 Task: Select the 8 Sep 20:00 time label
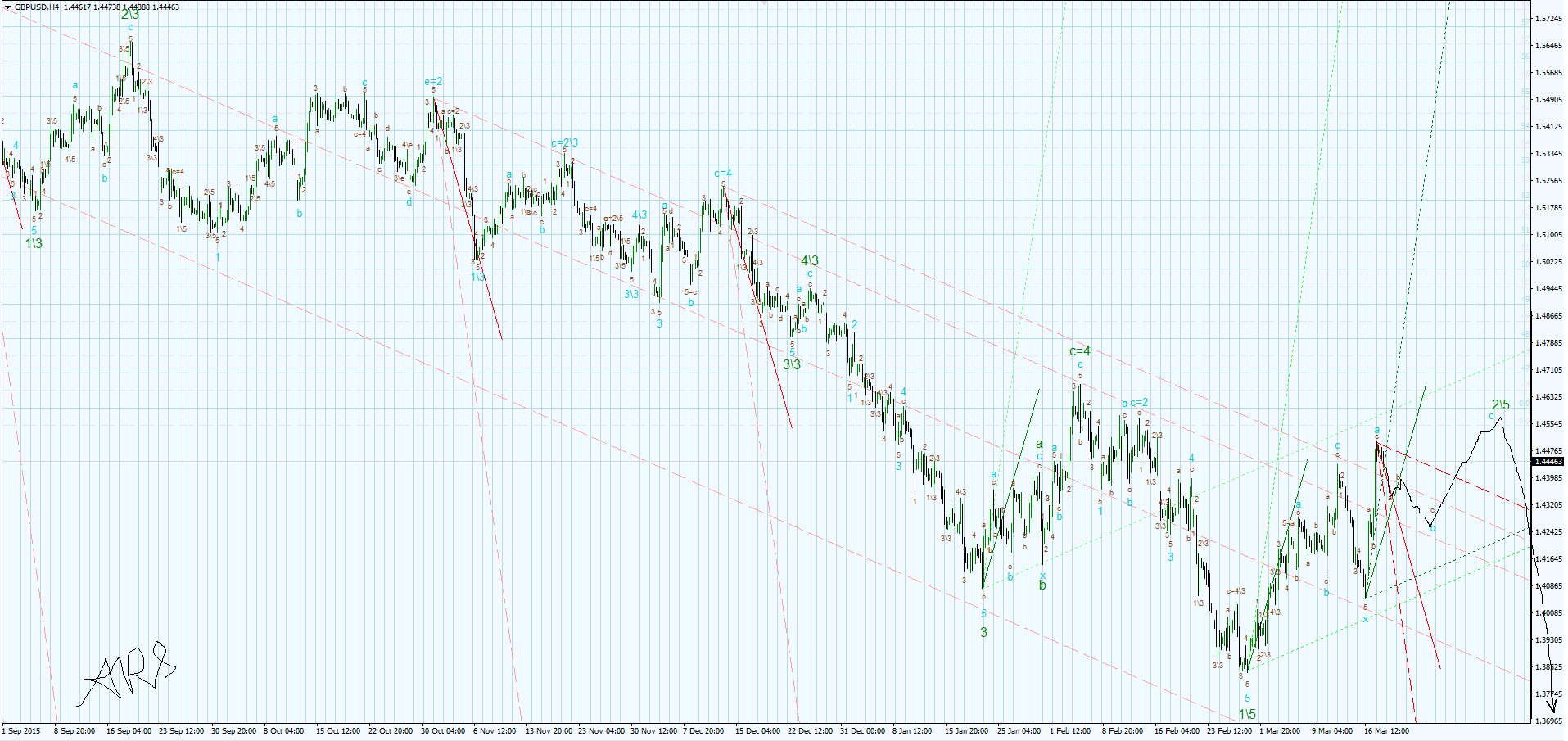[75, 730]
